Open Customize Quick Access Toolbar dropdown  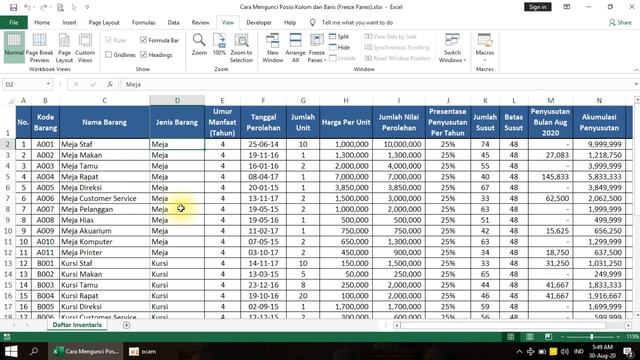click(x=87, y=7)
